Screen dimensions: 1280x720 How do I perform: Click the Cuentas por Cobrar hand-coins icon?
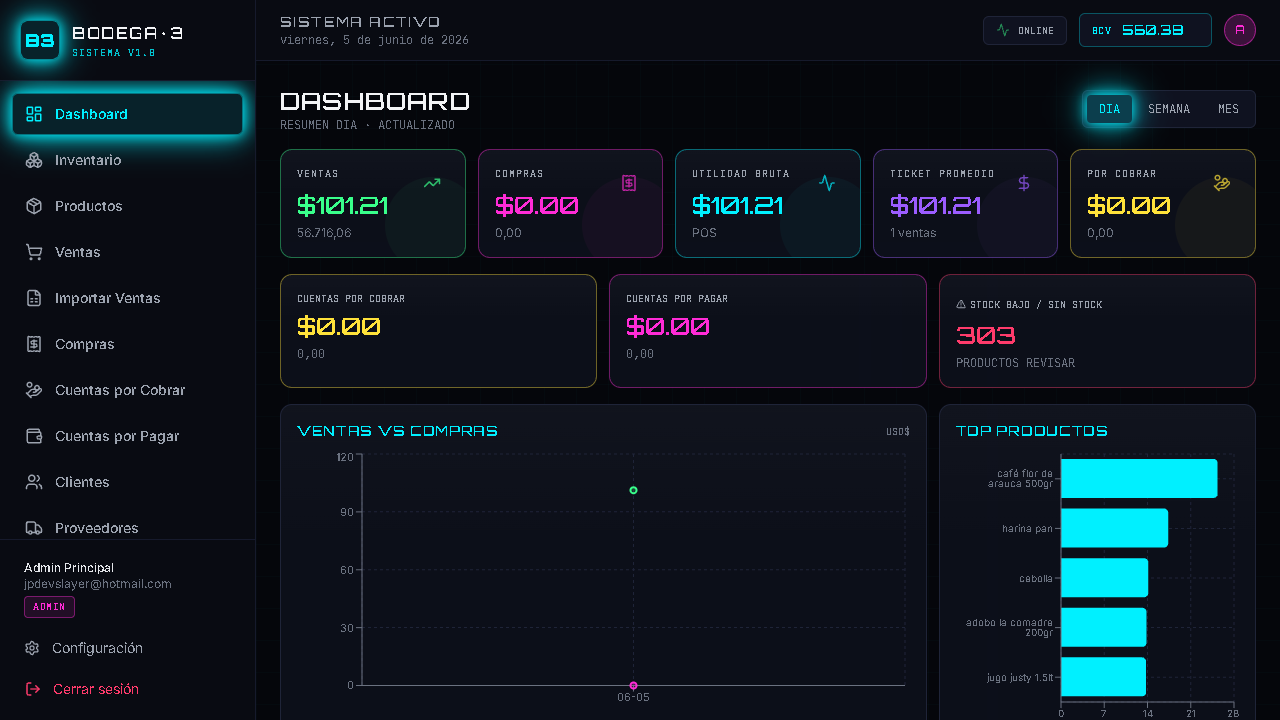coord(34,390)
